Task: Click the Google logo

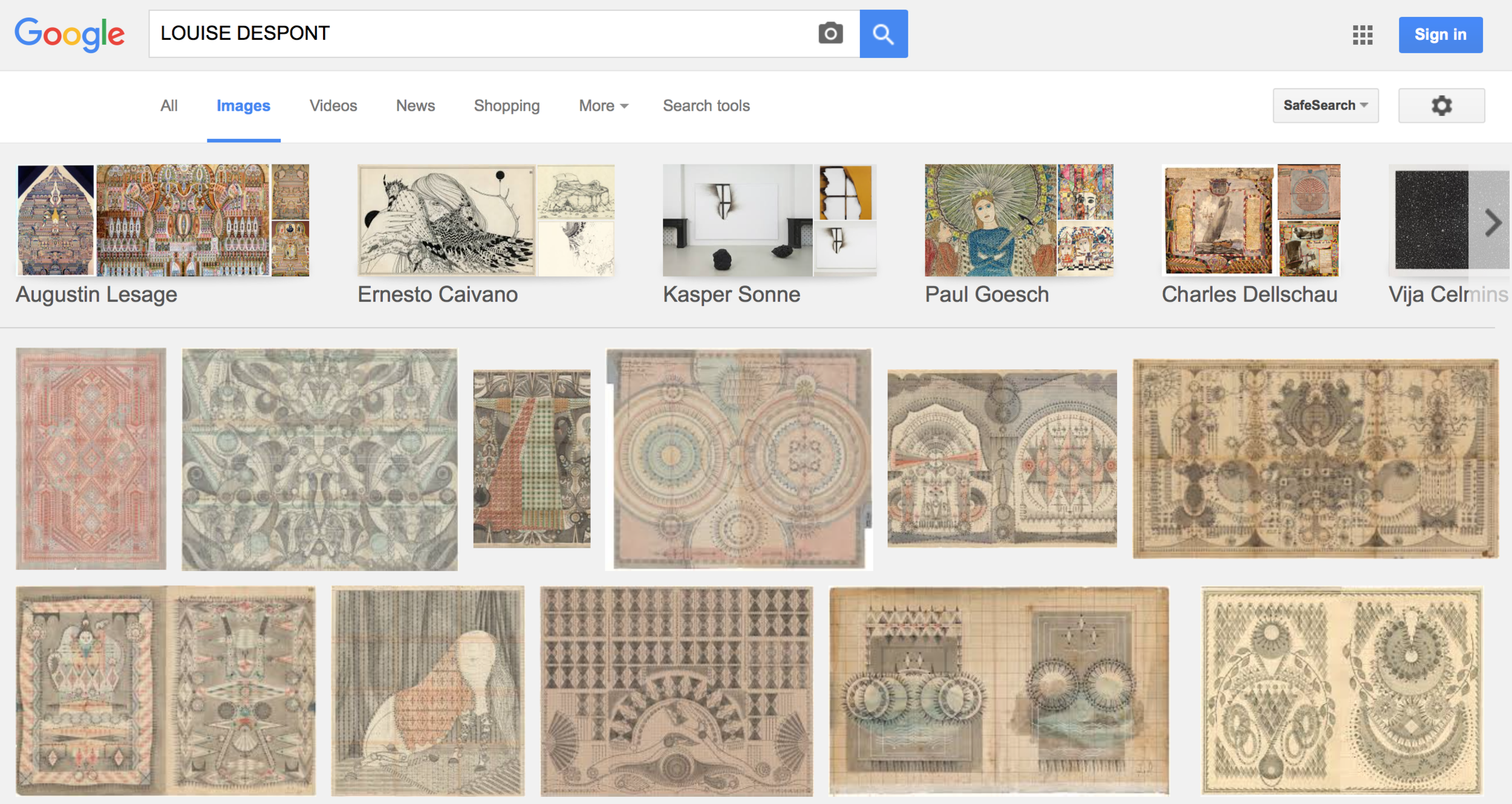Action: [x=70, y=34]
